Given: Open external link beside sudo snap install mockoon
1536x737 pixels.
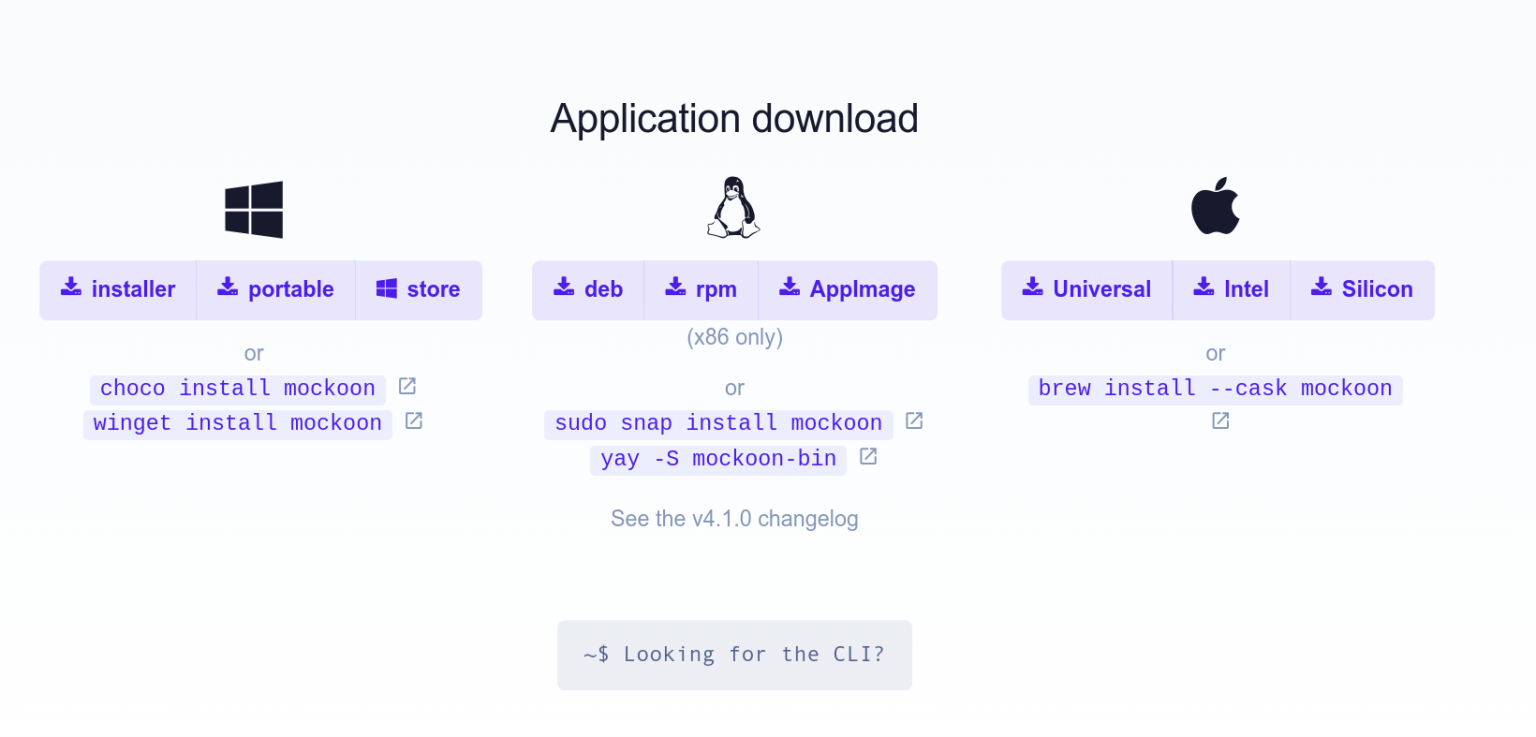Looking at the screenshot, I should (913, 420).
